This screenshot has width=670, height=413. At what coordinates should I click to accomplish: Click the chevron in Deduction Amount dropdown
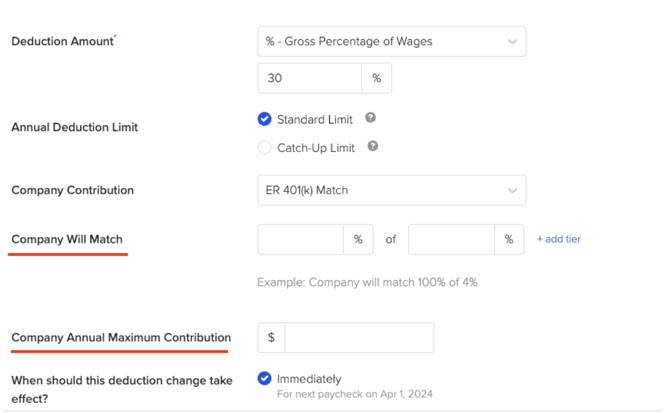(x=512, y=42)
